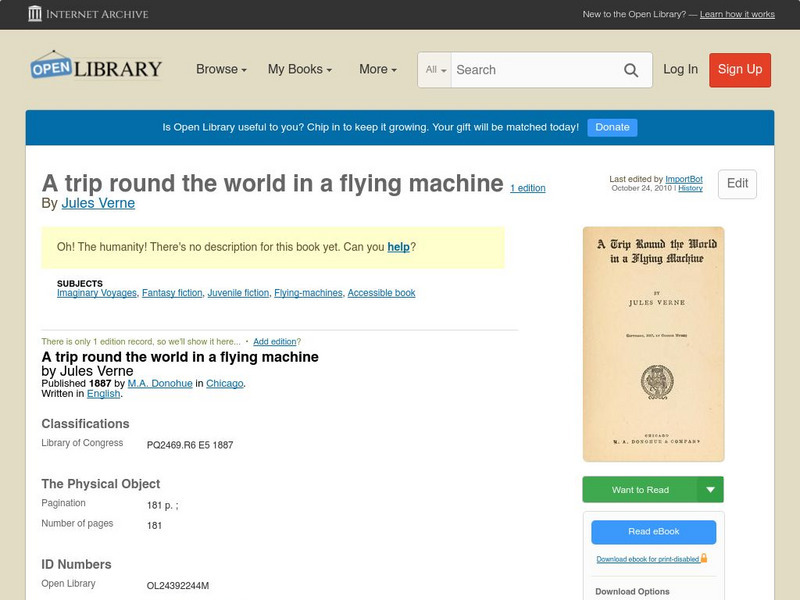Click the Open Library logo

click(x=95, y=66)
